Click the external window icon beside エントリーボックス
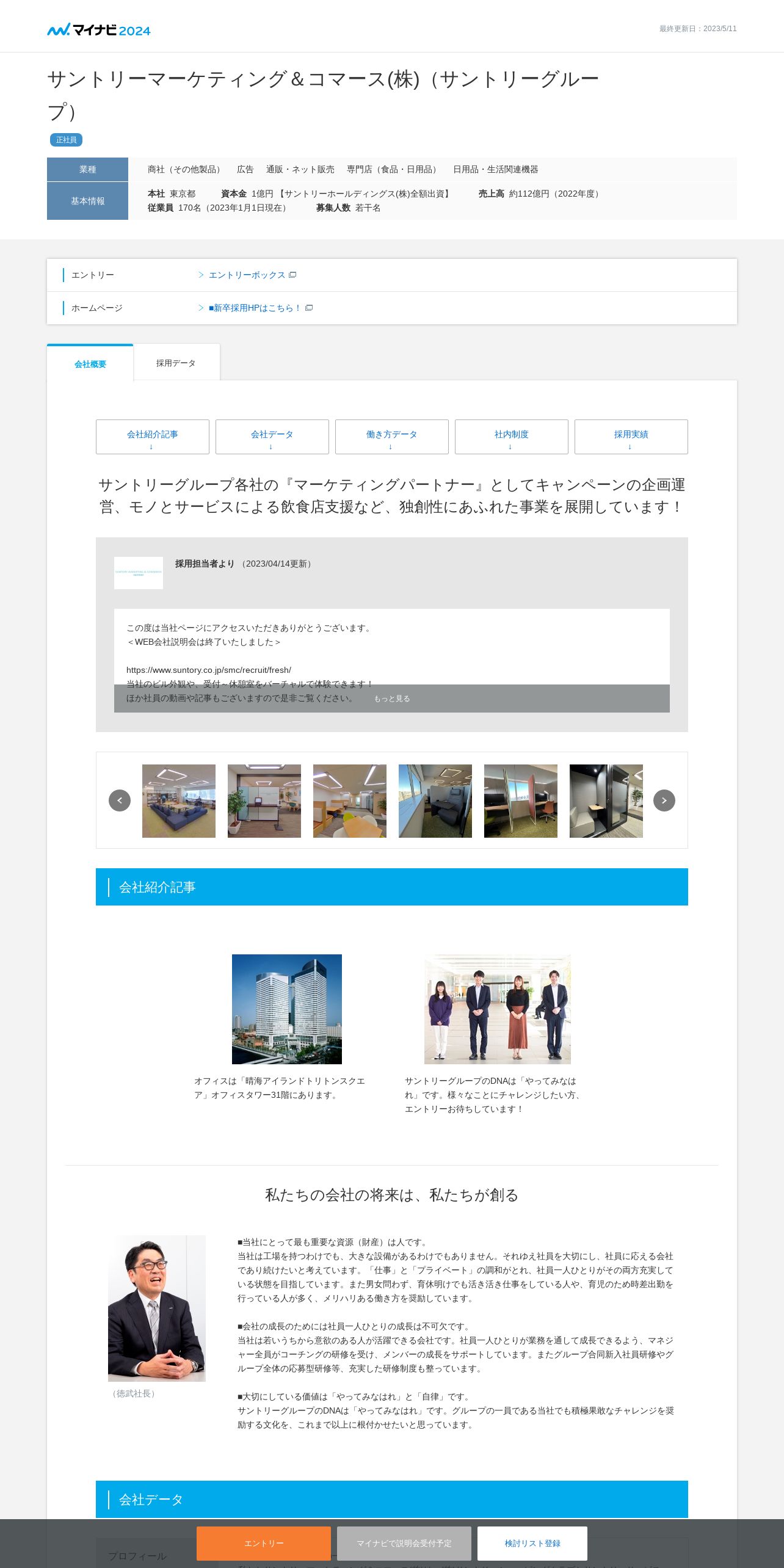 [292, 275]
